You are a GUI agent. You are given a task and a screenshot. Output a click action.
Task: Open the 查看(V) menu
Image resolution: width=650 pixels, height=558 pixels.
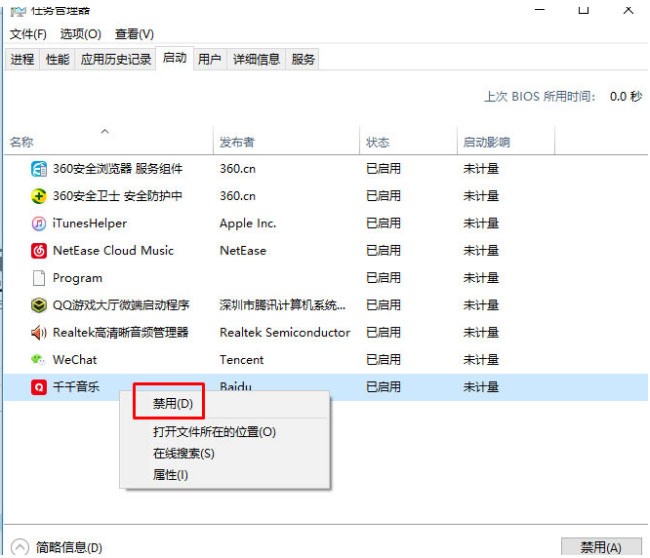pyautogui.click(x=134, y=34)
